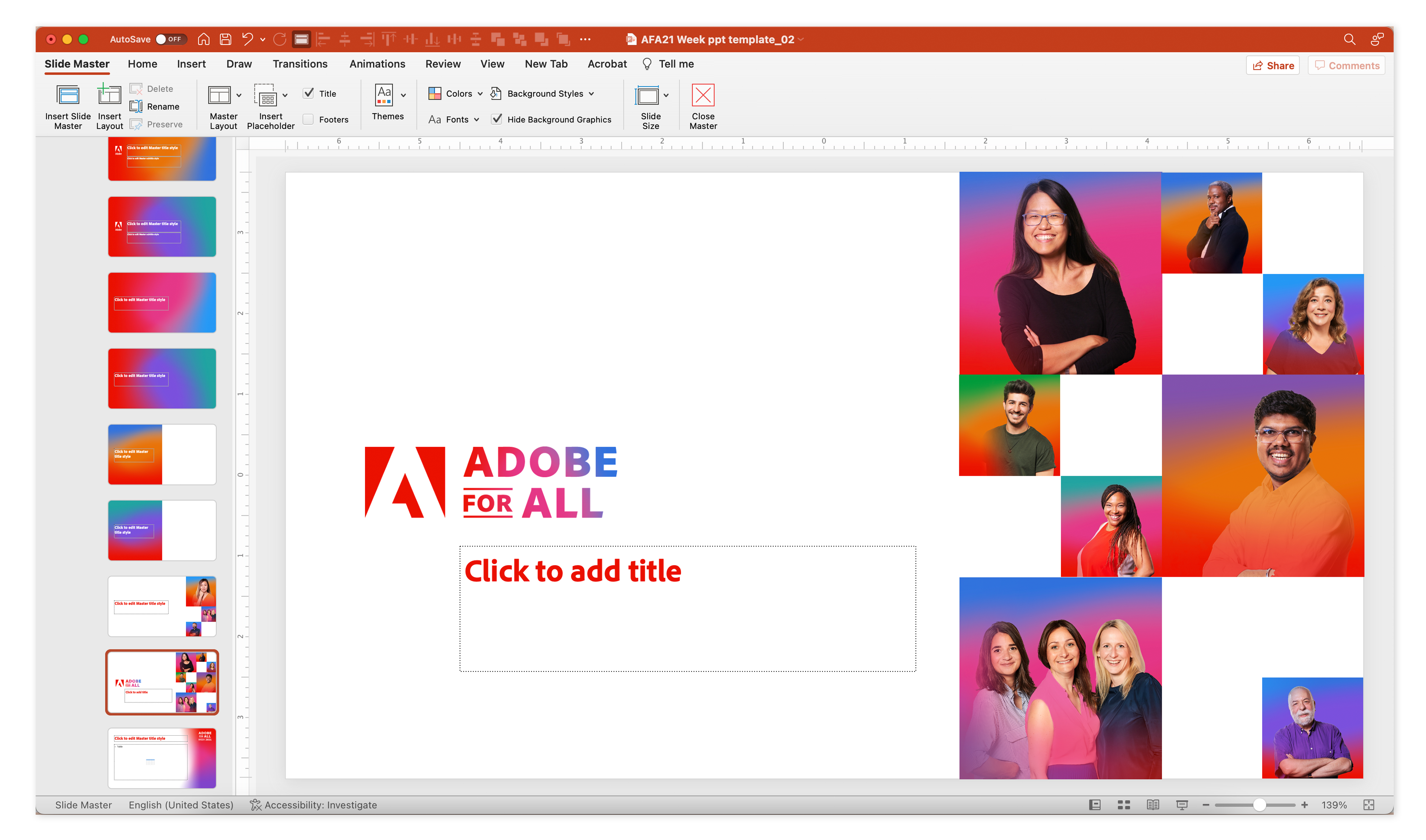Click the Align Bottom icon
Viewport: 1426px width, 840px height.
click(x=433, y=39)
